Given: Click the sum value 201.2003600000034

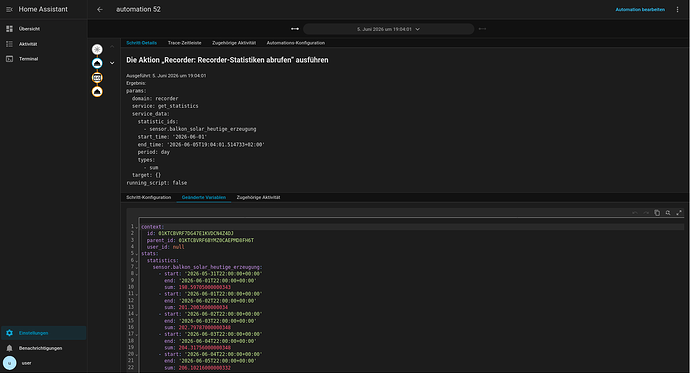Looking at the screenshot, I should click(203, 307).
